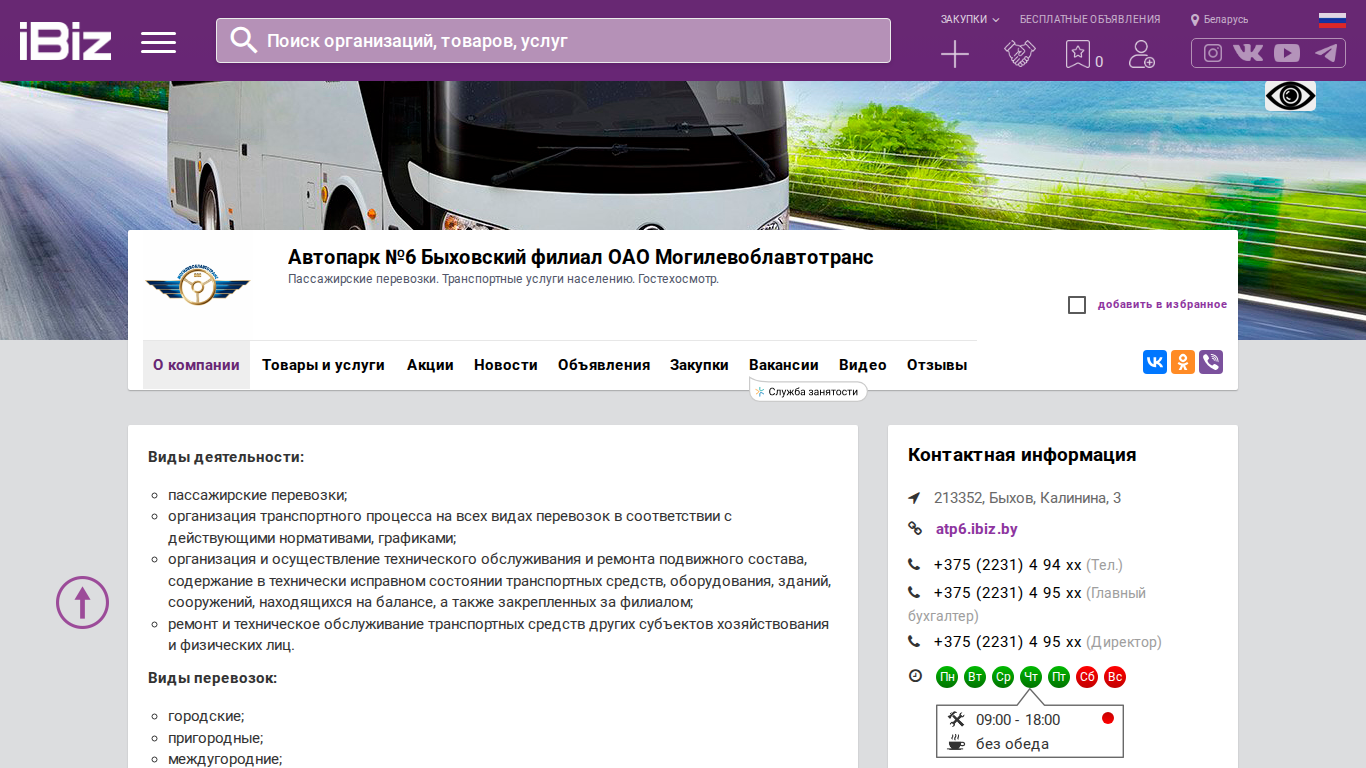Select Saturday (Сб) schedule day
Viewport: 1366px width, 768px height.
click(1087, 677)
